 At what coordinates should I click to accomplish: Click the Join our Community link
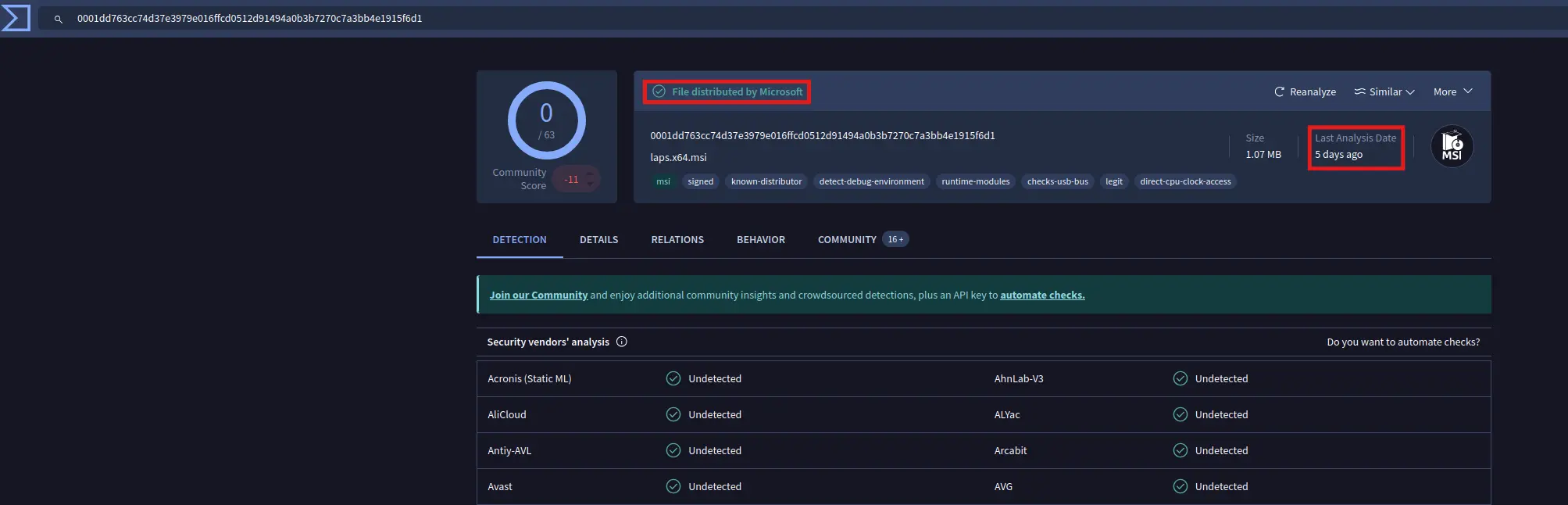click(538, 295)
